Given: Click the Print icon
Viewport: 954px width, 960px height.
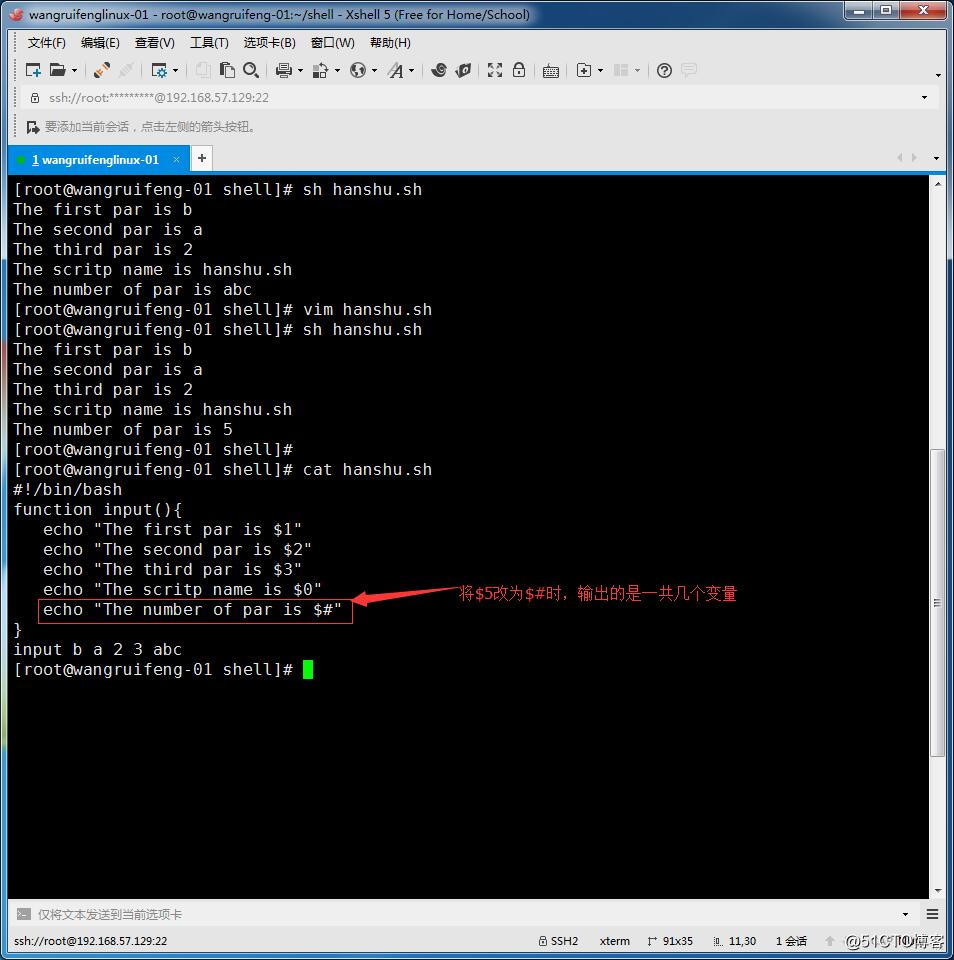Looking at the screenshot, I should click(x=284, y=70).
